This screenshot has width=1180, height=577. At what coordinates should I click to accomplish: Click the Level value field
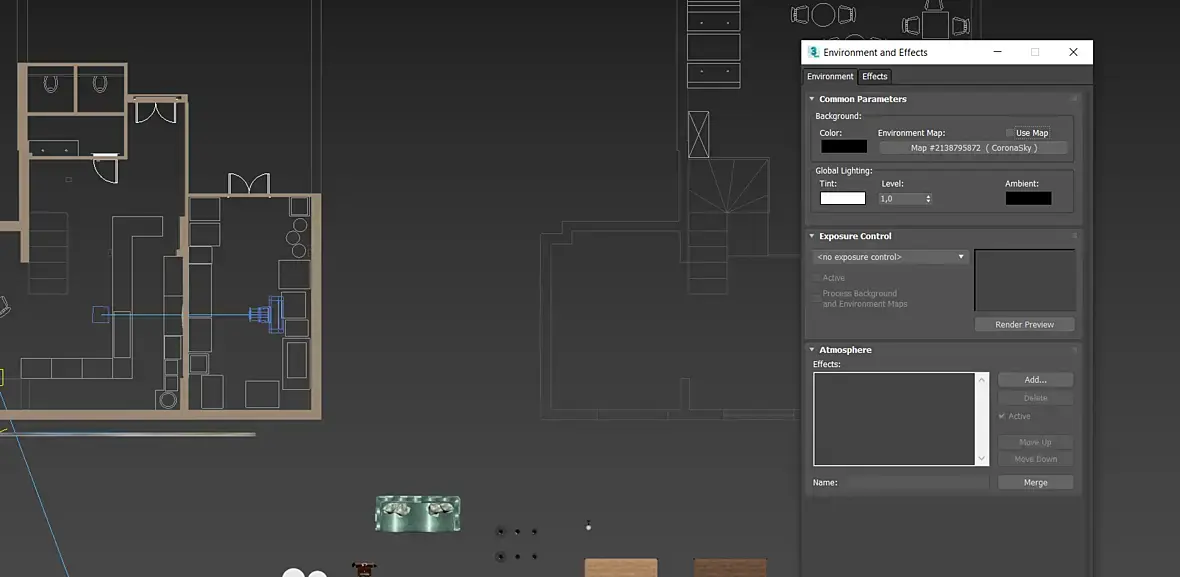901,199
